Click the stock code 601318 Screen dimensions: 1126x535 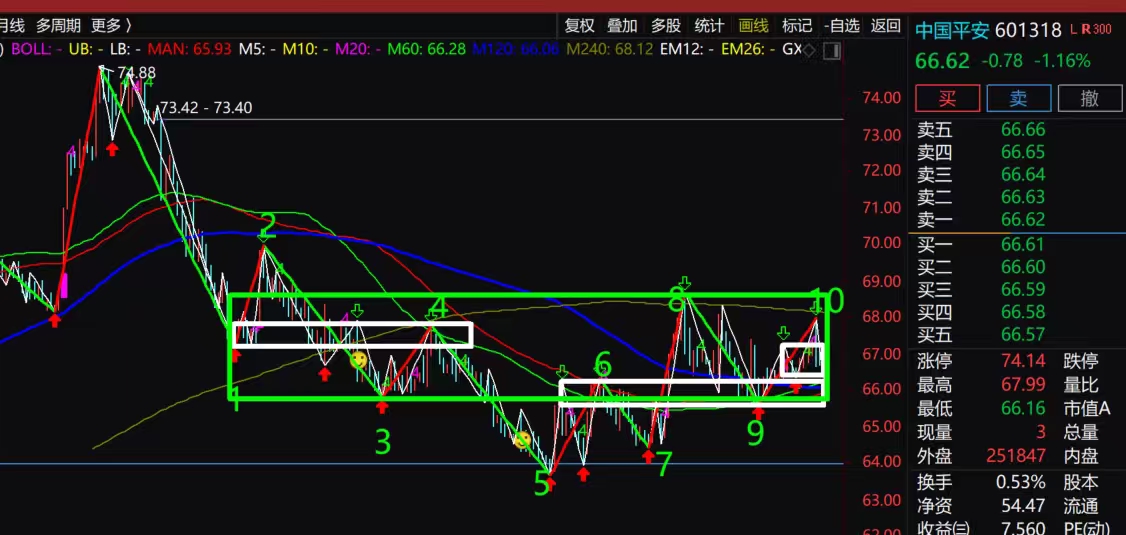(x=1028, y=30)
